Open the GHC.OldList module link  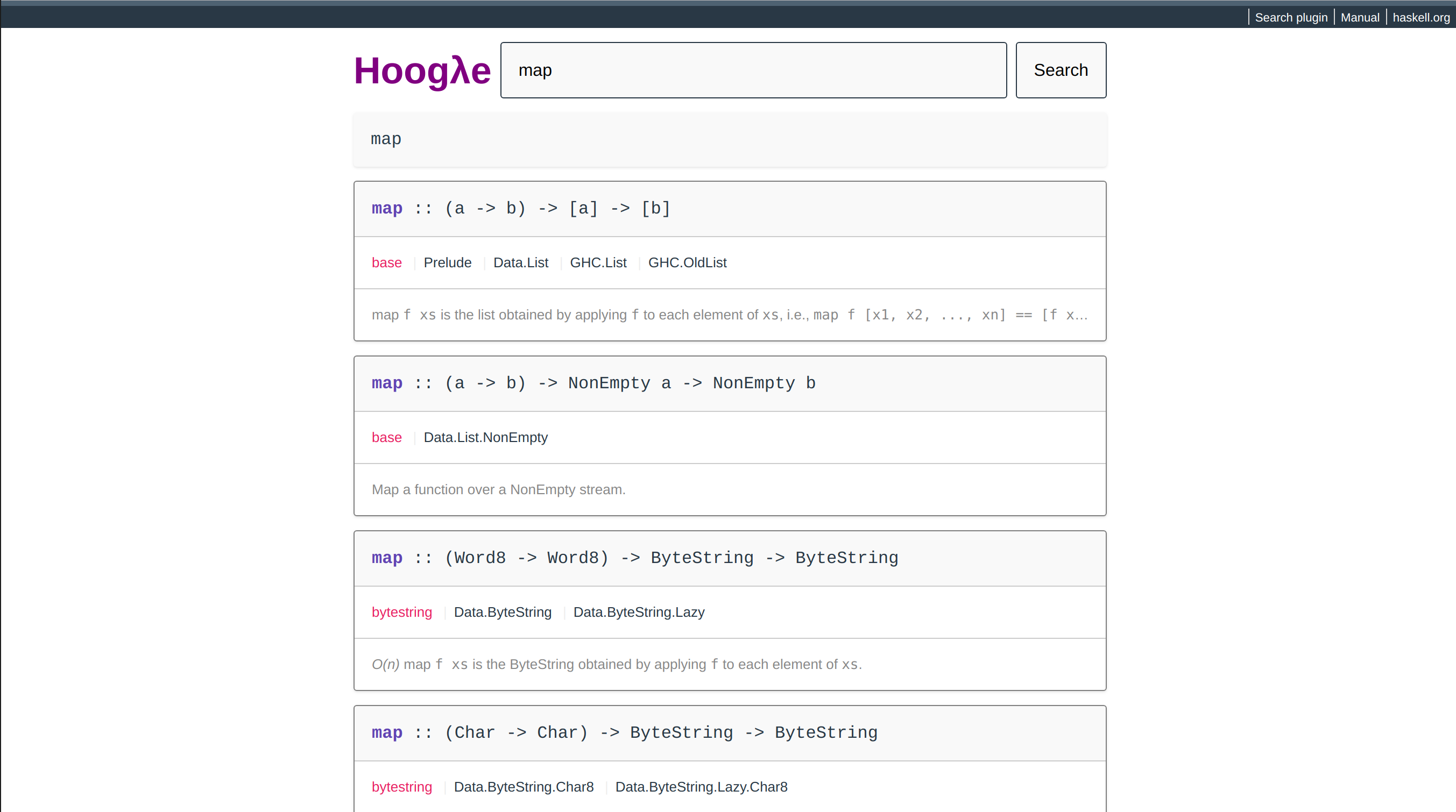[x=687, y=263]
